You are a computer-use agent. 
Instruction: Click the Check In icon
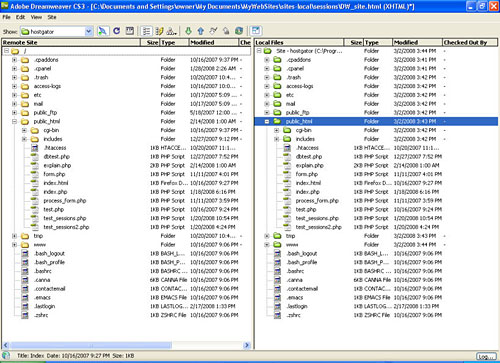[226, 31]
